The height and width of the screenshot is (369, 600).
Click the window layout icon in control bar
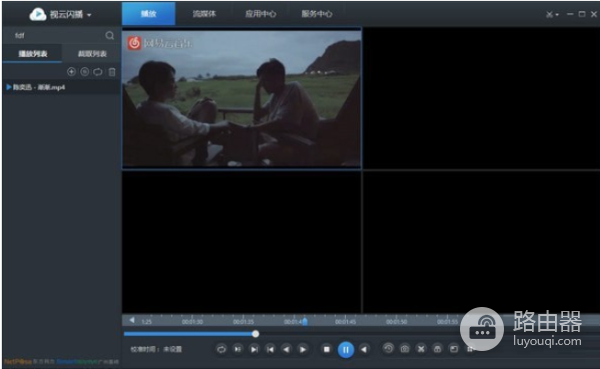(453, 349)
